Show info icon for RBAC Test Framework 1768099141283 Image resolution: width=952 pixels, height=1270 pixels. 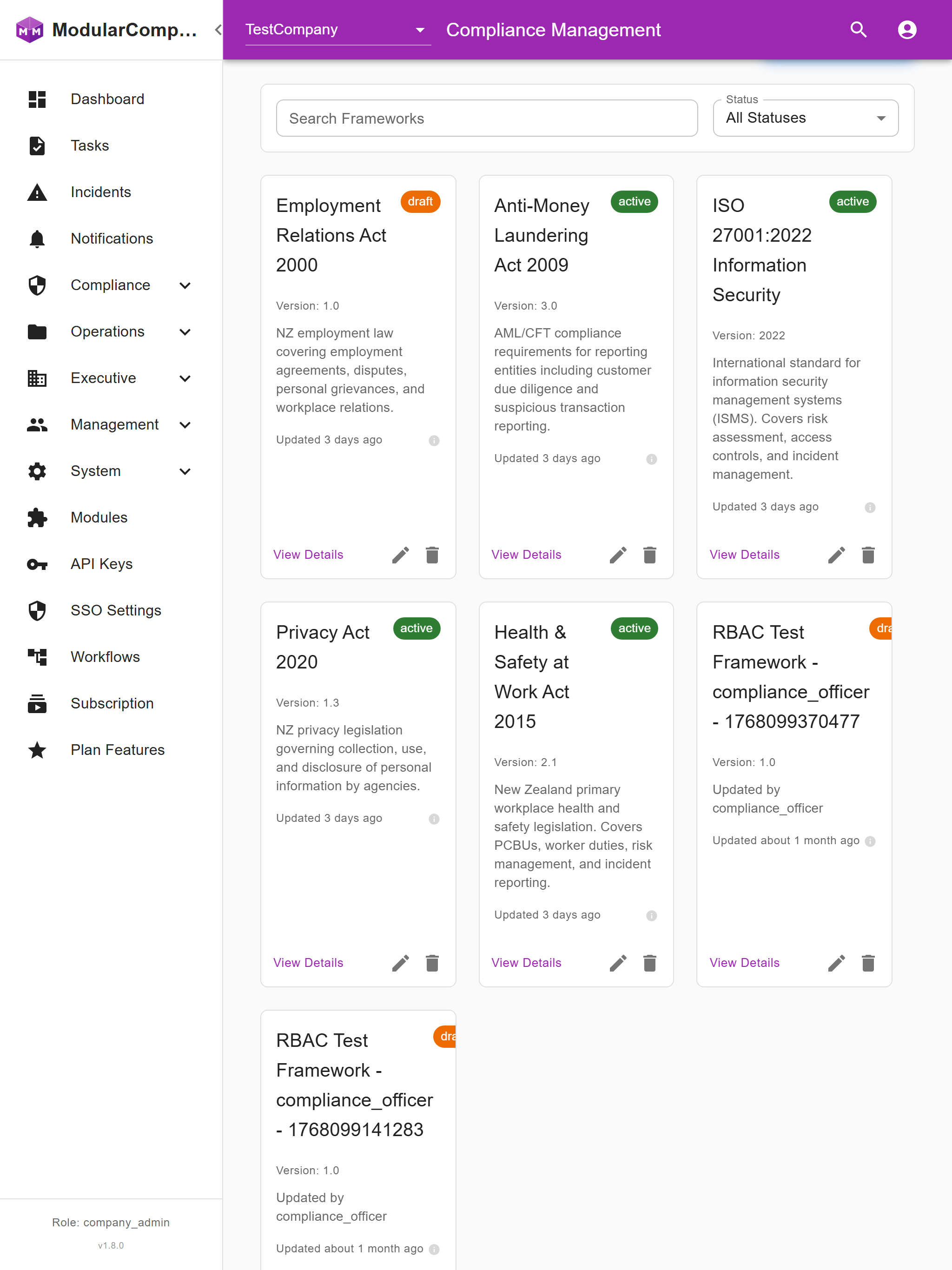(434, 1250)
